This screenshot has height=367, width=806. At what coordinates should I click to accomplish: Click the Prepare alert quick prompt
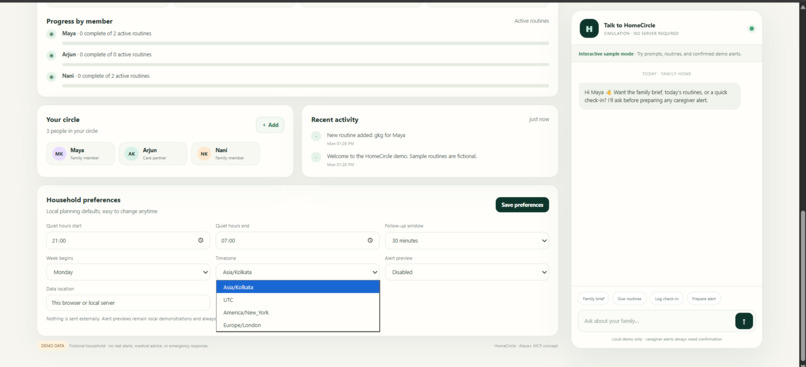pyautogui.click(x=704, y=299)
